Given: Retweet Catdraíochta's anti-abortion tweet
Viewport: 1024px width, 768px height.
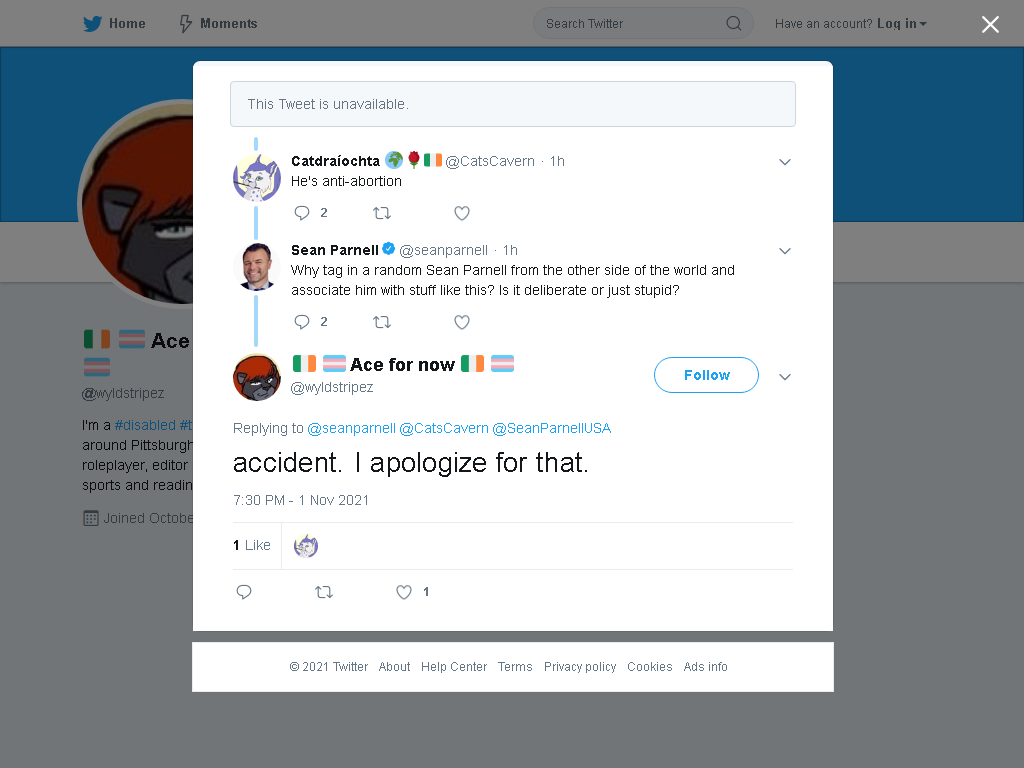Looking at the screenshot, I should 382,213.
